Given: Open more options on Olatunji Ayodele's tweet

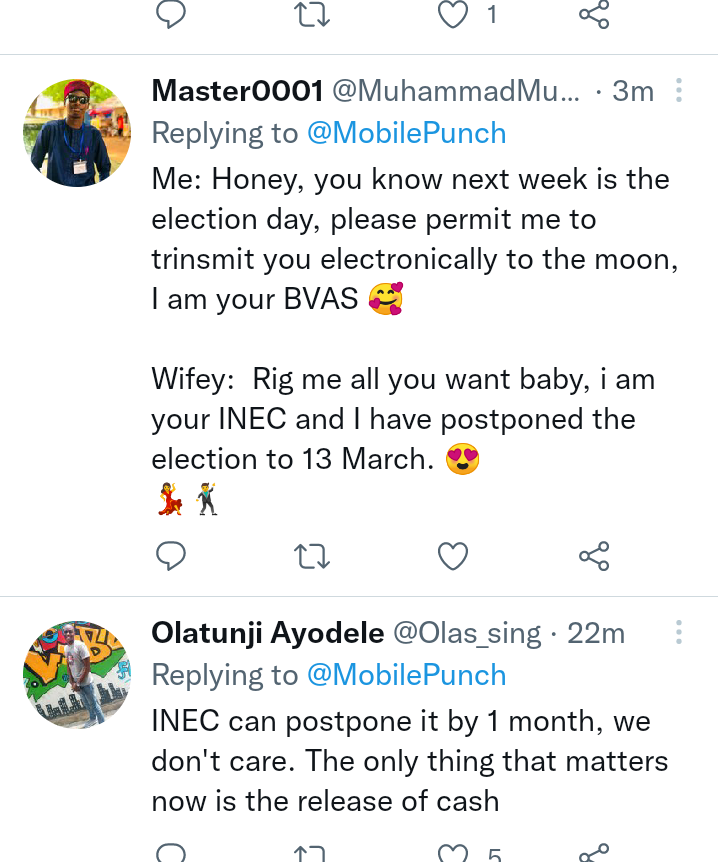Looking at the screenshot, I should pos(679,632).
